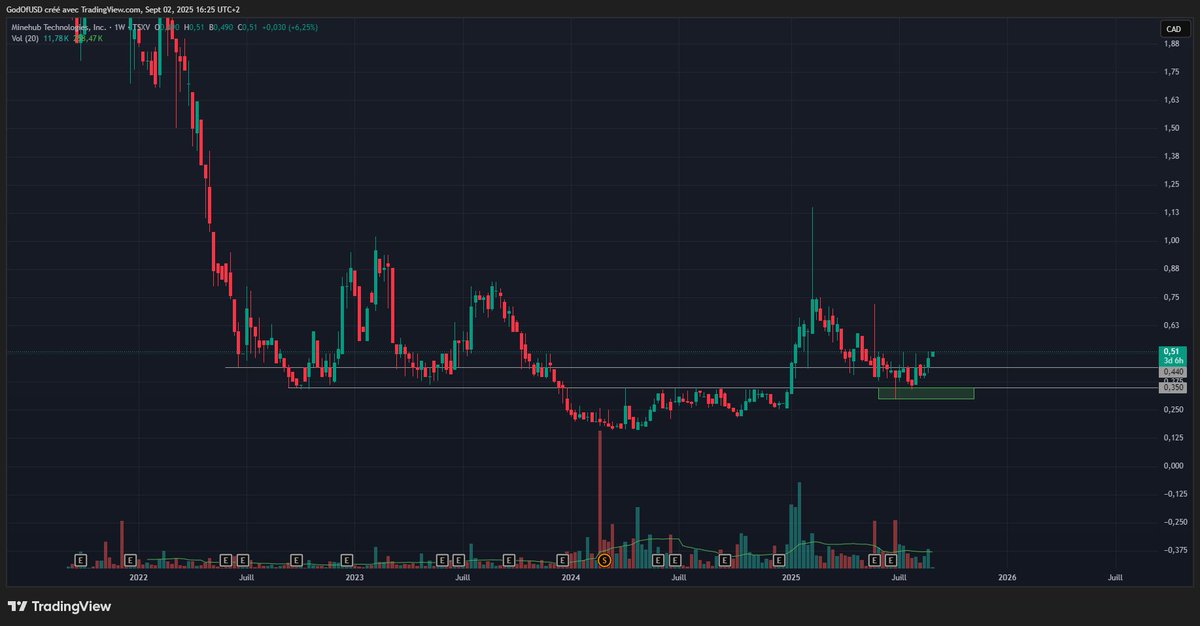The height and width of the screenshot is (626, 1200).
Task: Click the Vol (20) indicator legend
Action: [25, 38]
